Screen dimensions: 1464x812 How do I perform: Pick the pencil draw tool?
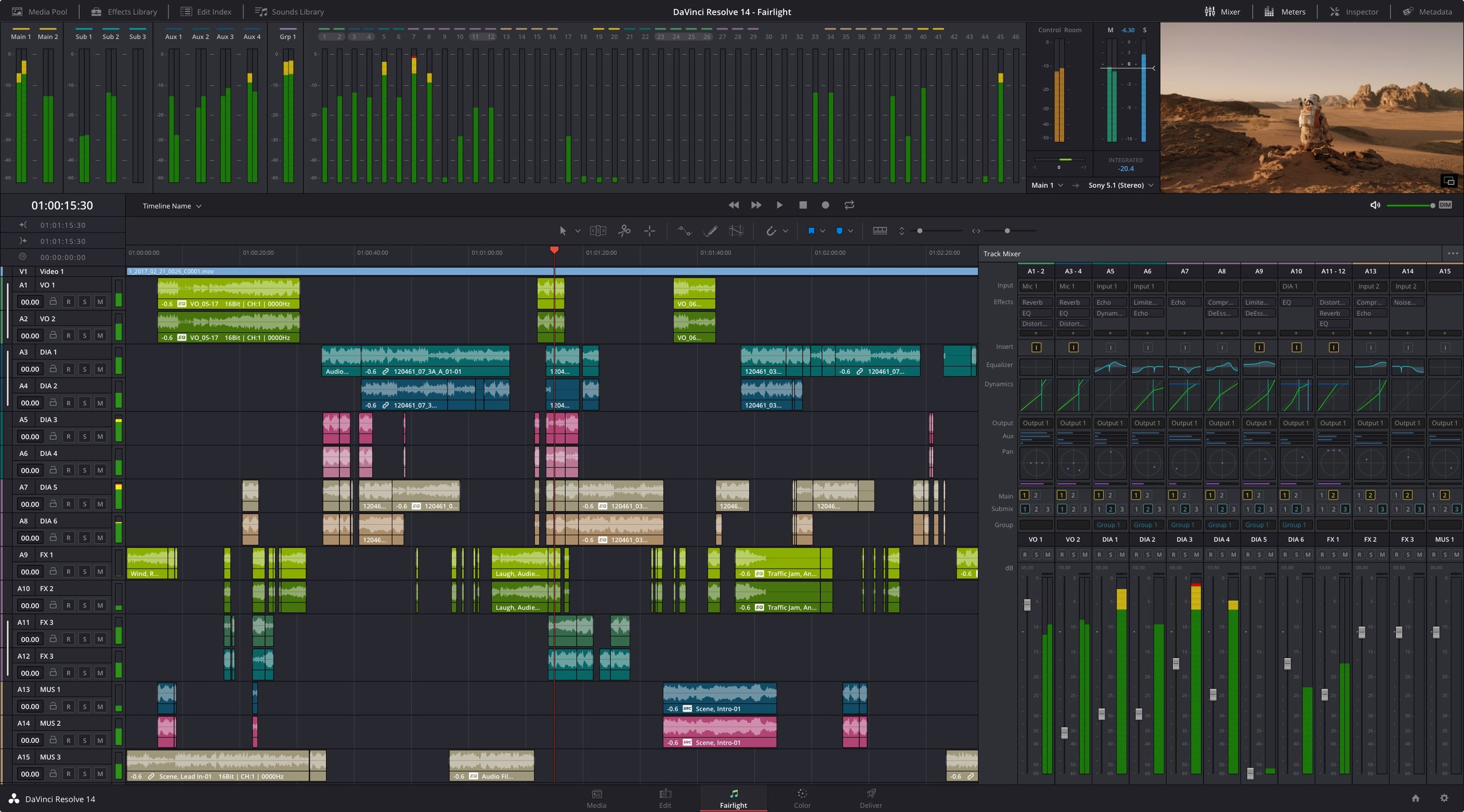(711, 230)
